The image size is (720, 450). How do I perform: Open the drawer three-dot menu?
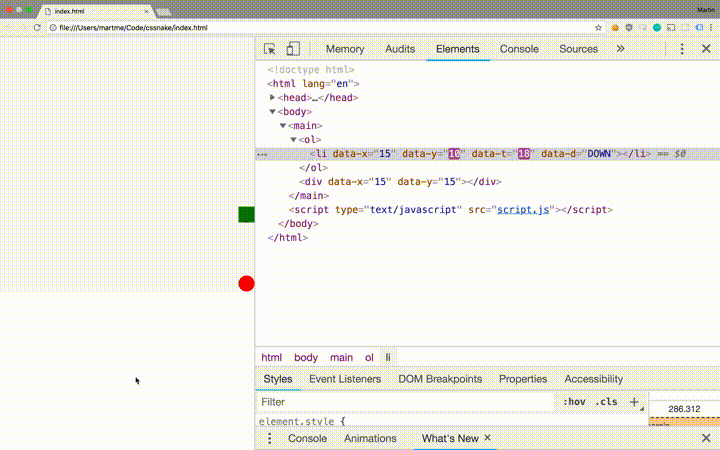[x=269, y=439]
